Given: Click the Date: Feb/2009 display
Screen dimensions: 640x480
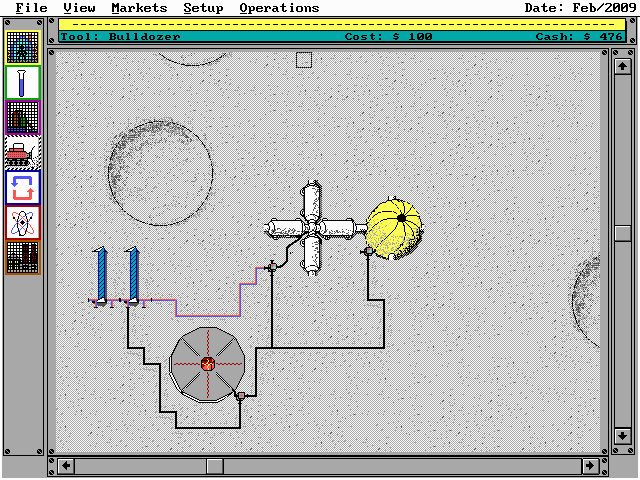Looking at the screenshot, I should 580,8.
